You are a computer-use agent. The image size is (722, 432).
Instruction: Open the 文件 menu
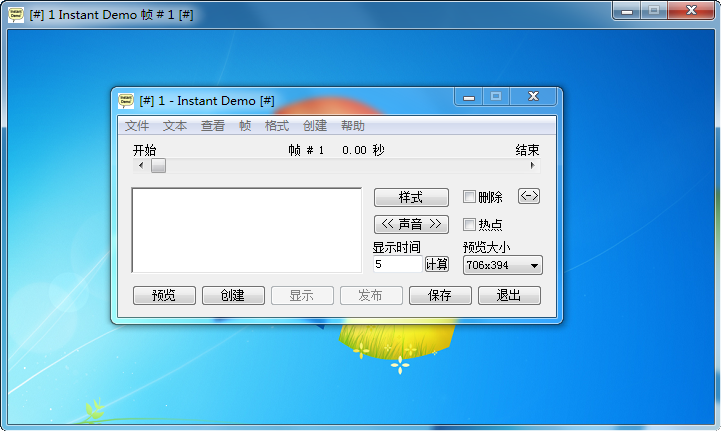137,126
